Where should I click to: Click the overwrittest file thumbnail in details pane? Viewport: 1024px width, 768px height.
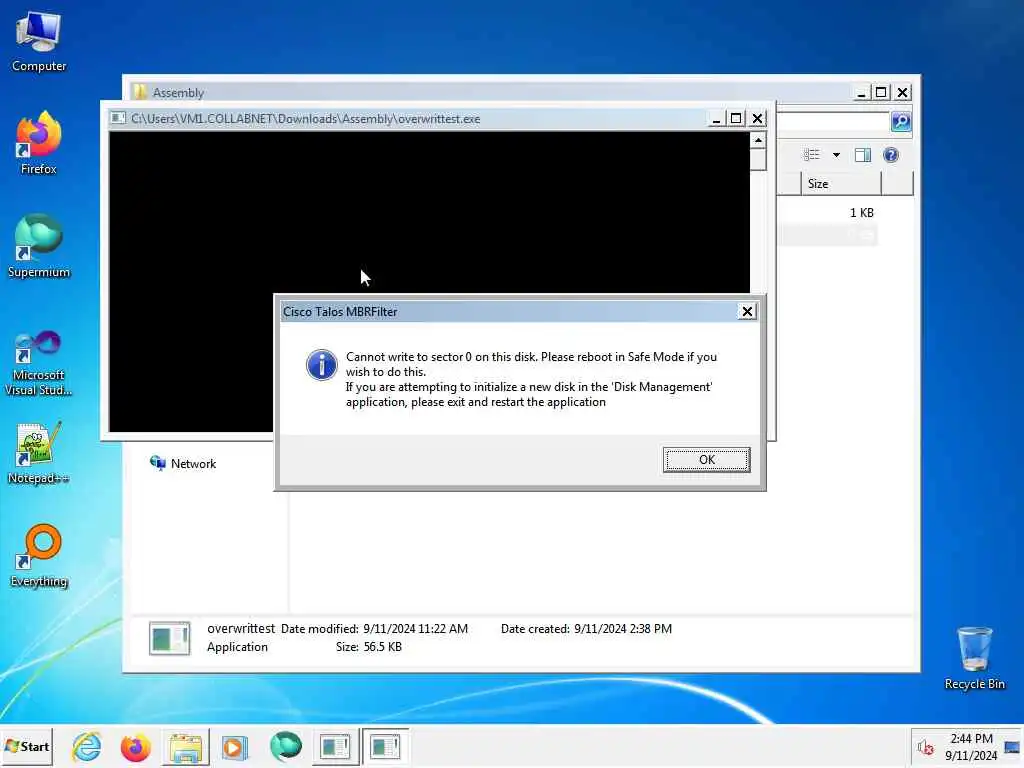click(170, 638)
